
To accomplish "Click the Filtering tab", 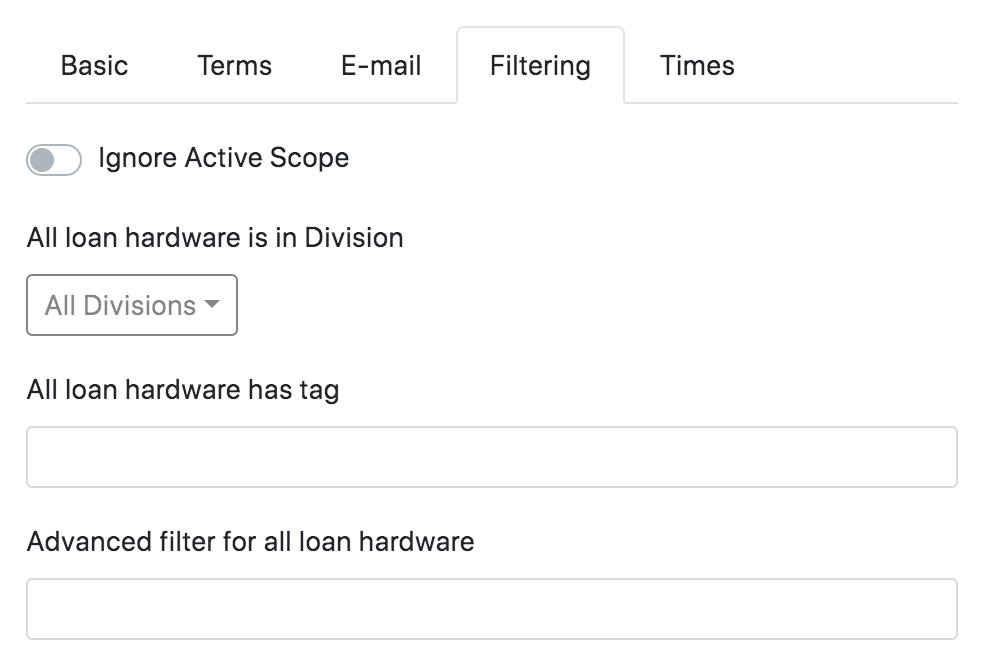I will 540,65.
